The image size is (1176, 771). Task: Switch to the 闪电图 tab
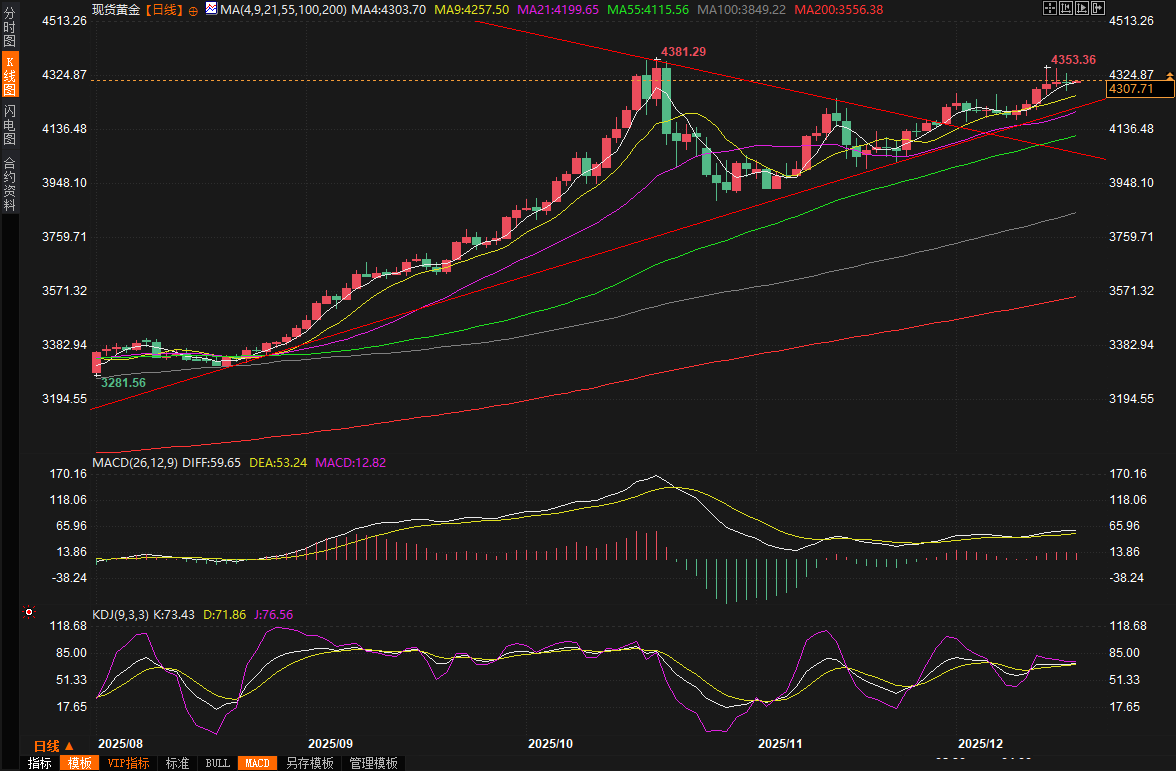tap(9, 124)
